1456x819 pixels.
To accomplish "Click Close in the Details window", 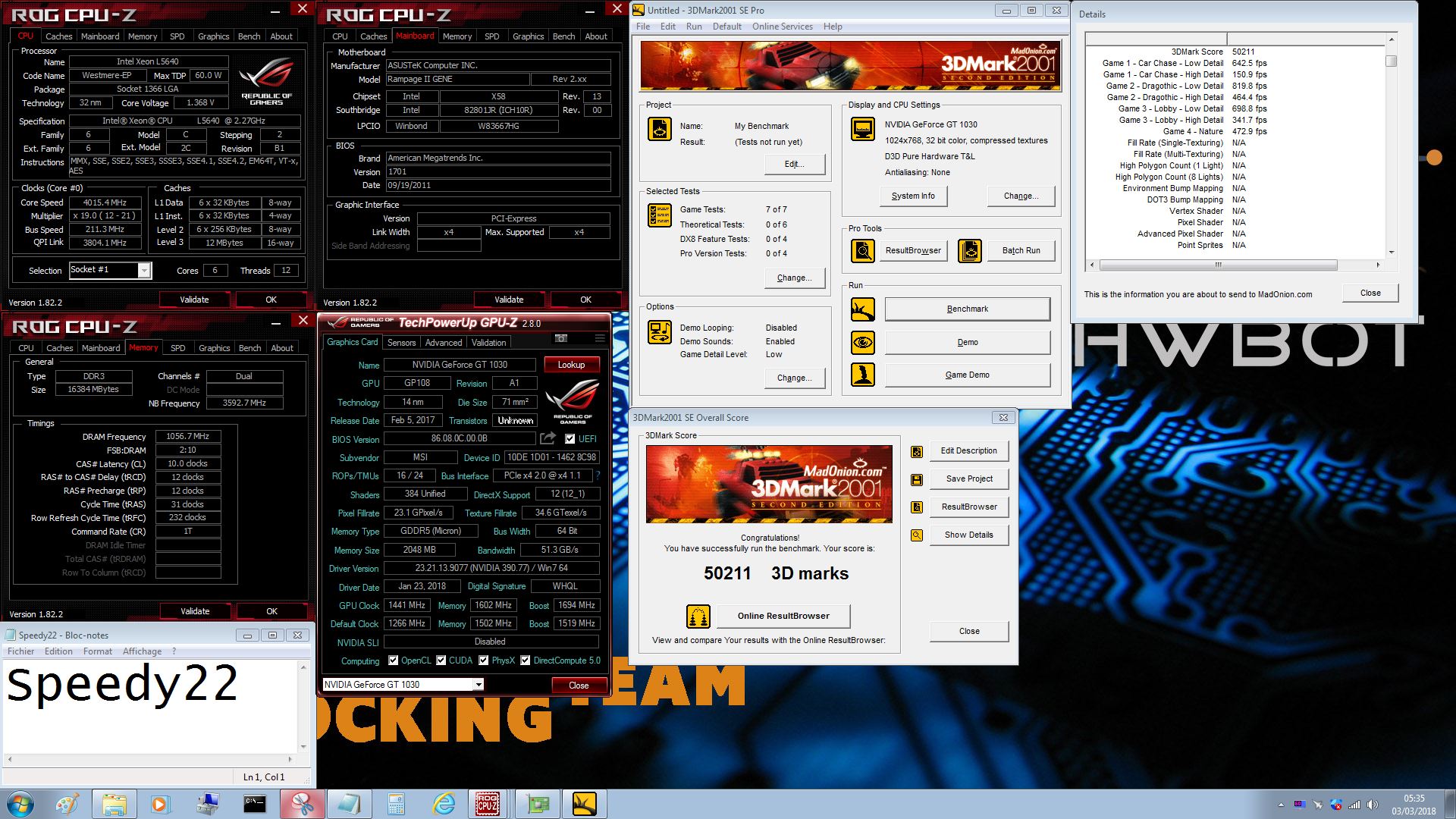I will click(1370, 293).
